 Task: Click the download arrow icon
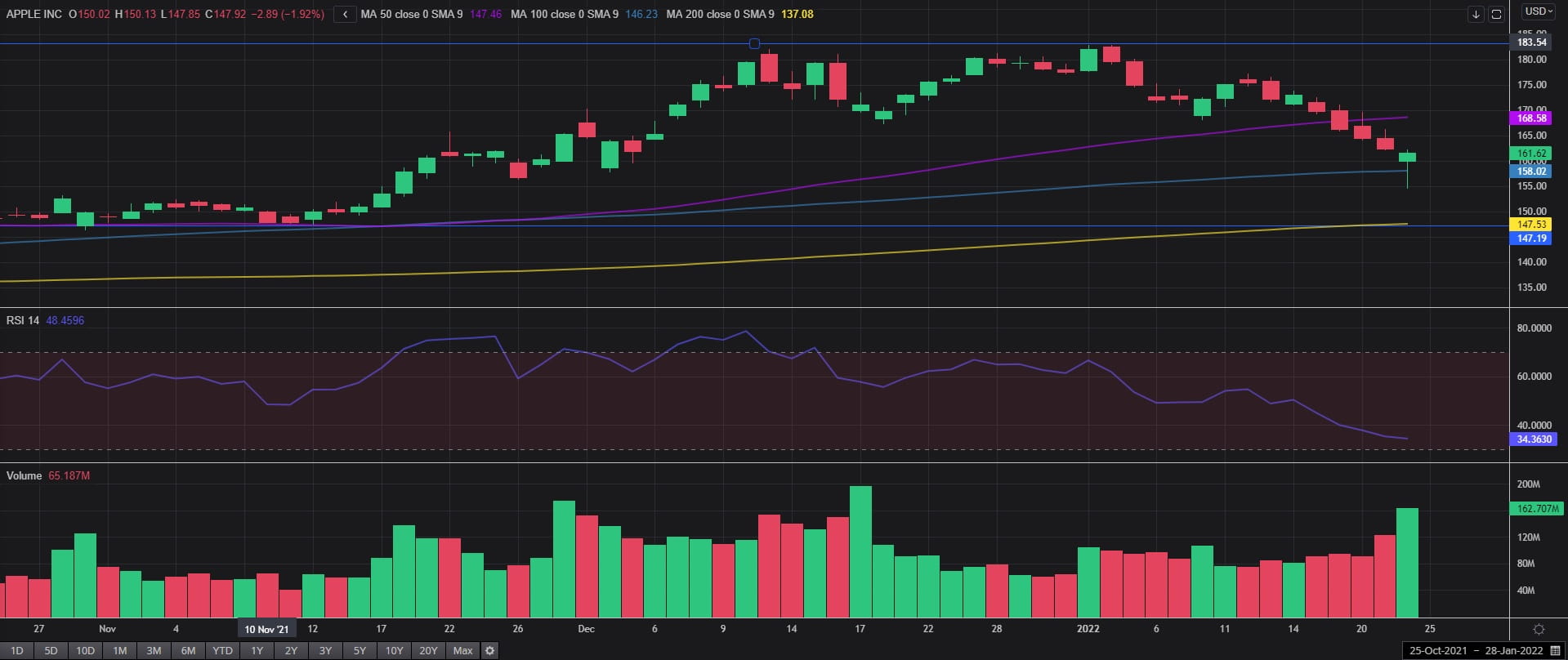point(1476,14)
